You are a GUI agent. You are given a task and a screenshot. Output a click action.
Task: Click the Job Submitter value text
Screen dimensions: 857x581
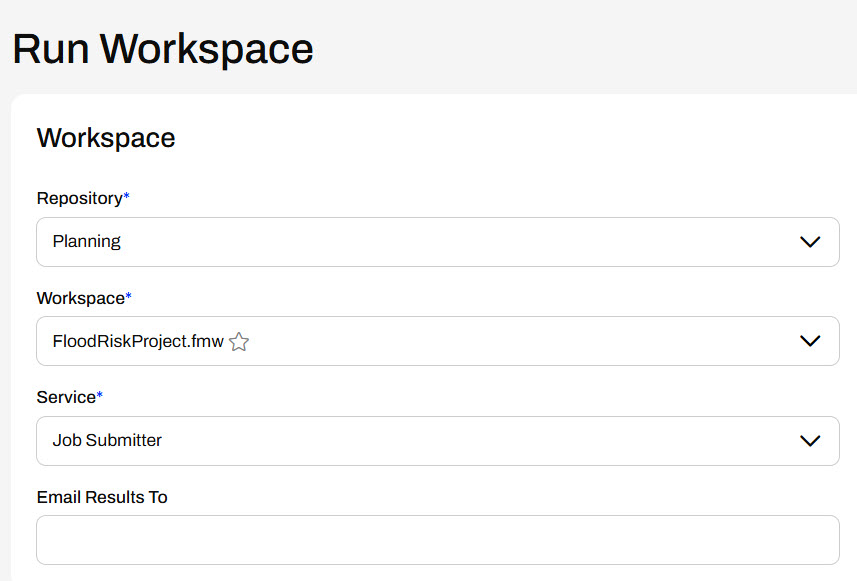[x=107, y=441]
